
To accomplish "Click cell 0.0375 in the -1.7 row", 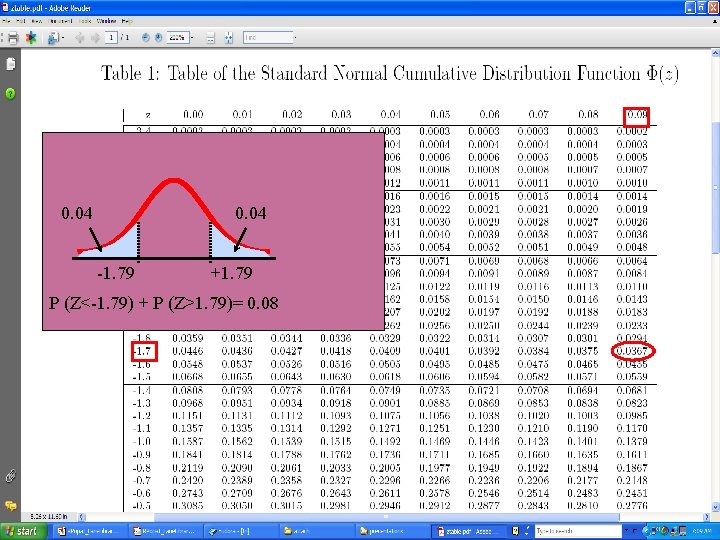I will point(583,351).
